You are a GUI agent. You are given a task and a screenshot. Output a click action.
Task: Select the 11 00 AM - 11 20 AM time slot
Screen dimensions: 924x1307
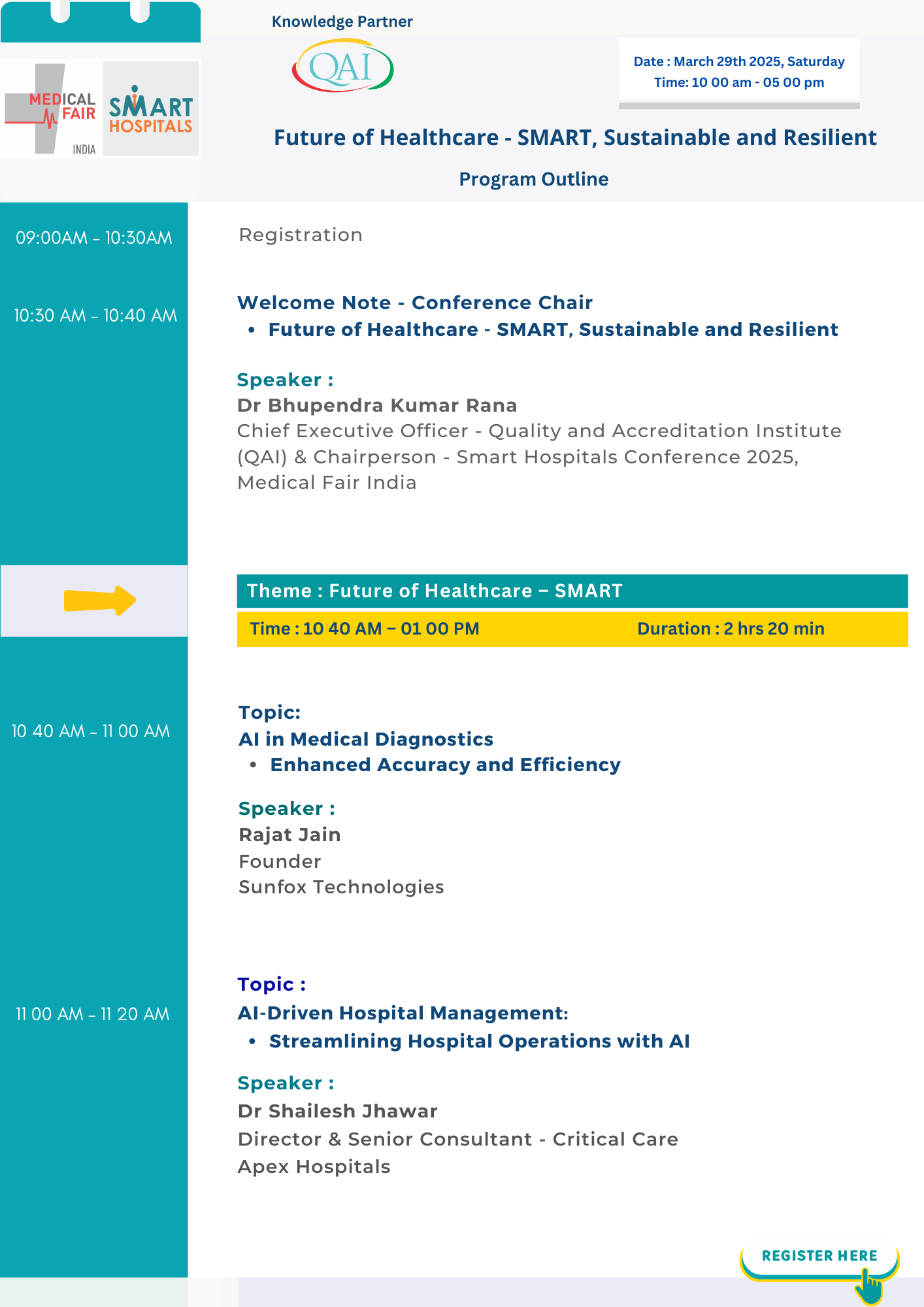[93, 1014]
